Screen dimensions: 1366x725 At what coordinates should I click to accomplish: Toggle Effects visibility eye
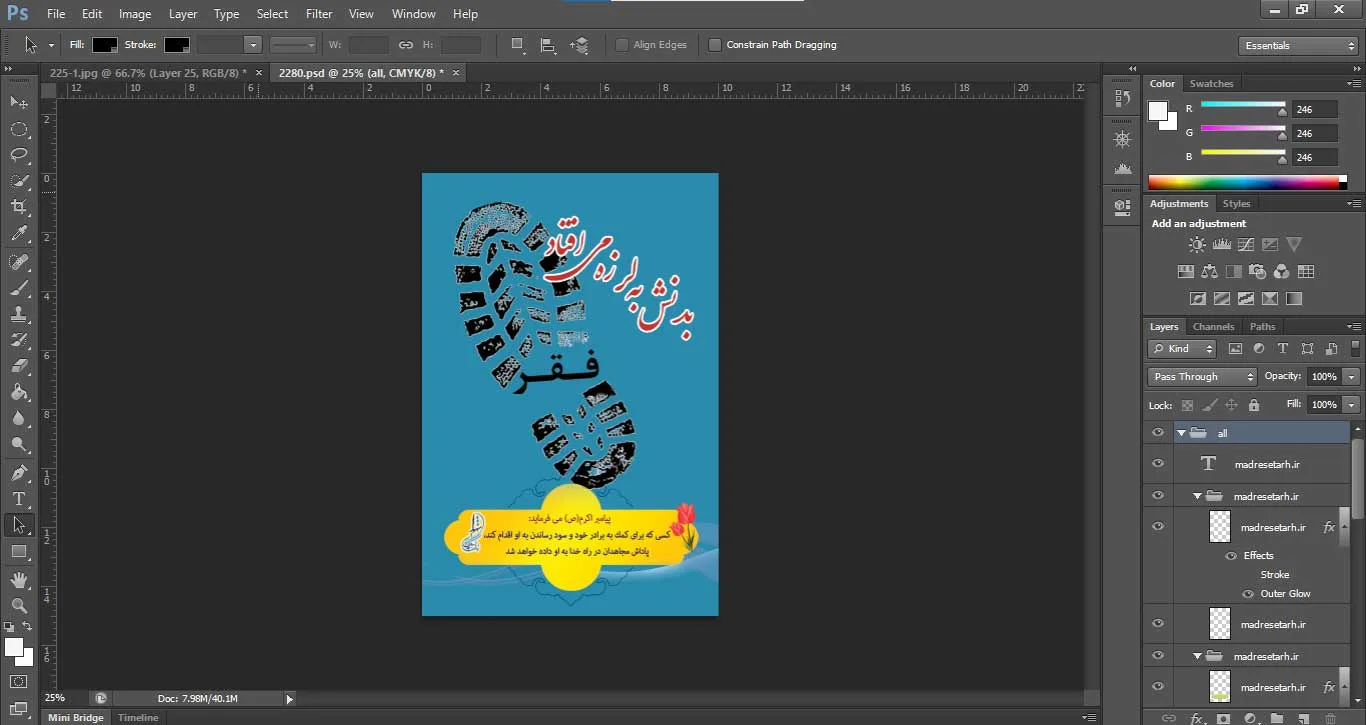[1231, 556]
